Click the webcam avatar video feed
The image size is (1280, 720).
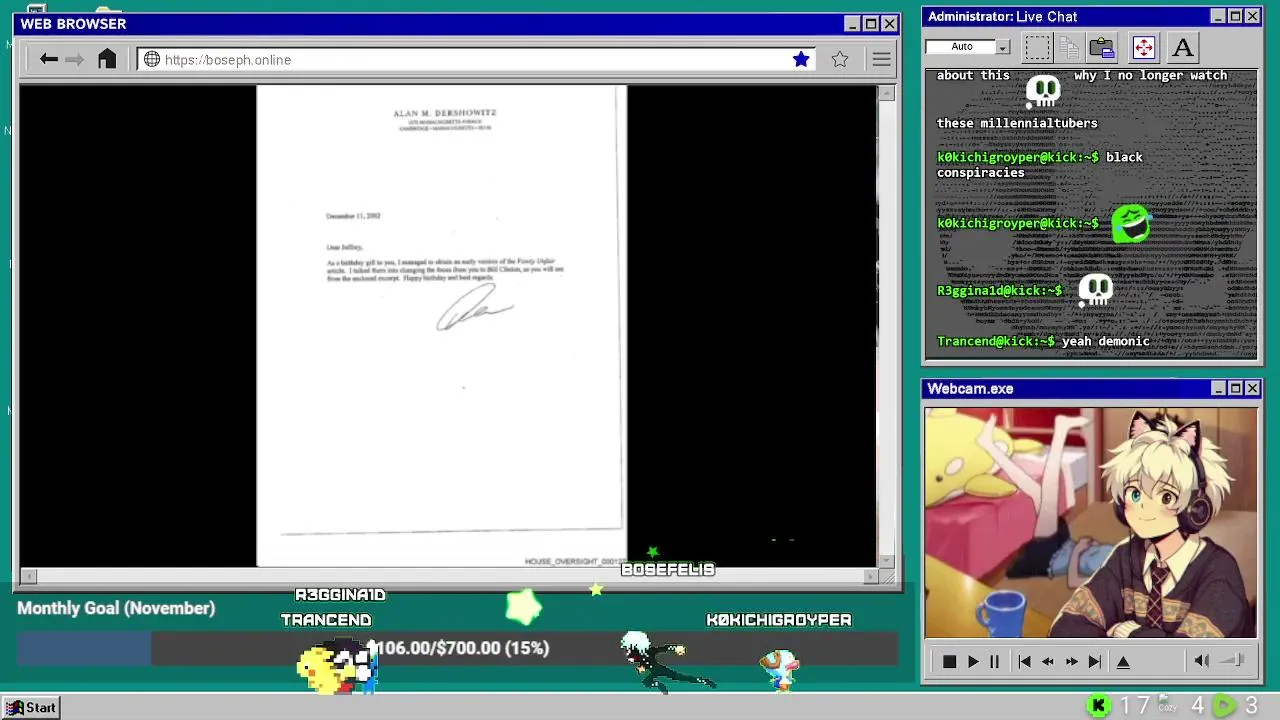pos(1091,522)
